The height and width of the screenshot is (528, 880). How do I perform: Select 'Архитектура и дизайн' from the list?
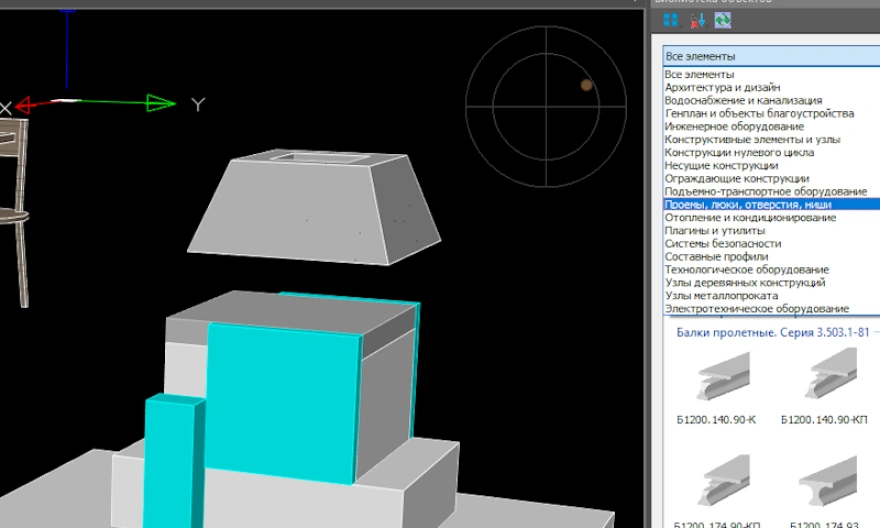click(x=722, y=88)
